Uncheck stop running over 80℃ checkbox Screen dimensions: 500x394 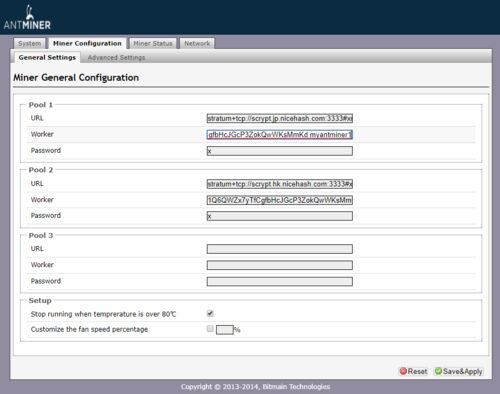[210, 313]
